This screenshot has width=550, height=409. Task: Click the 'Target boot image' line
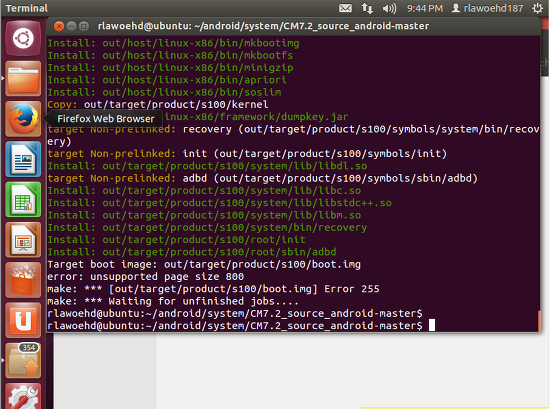(204, 264)
